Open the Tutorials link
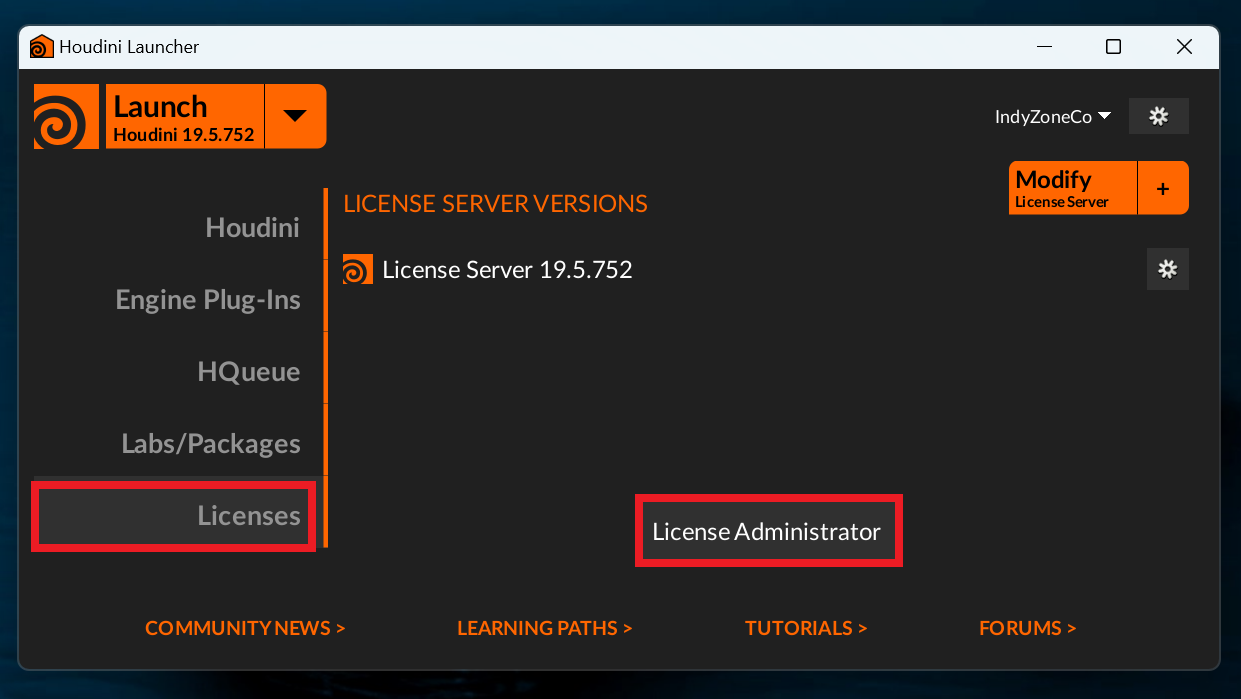Screen dimensions: 1241x699 tap(806, 628)
